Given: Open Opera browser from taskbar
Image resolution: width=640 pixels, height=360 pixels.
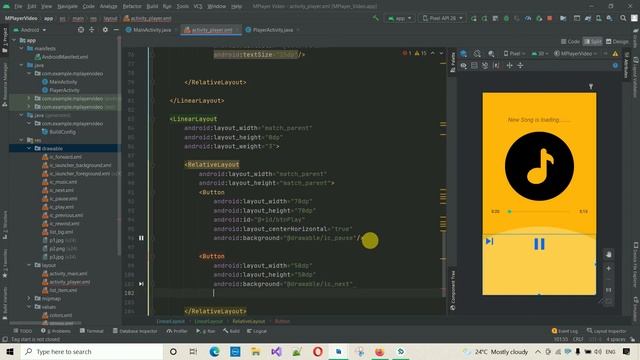Looking at the screenshot, I should coord(318,351).
